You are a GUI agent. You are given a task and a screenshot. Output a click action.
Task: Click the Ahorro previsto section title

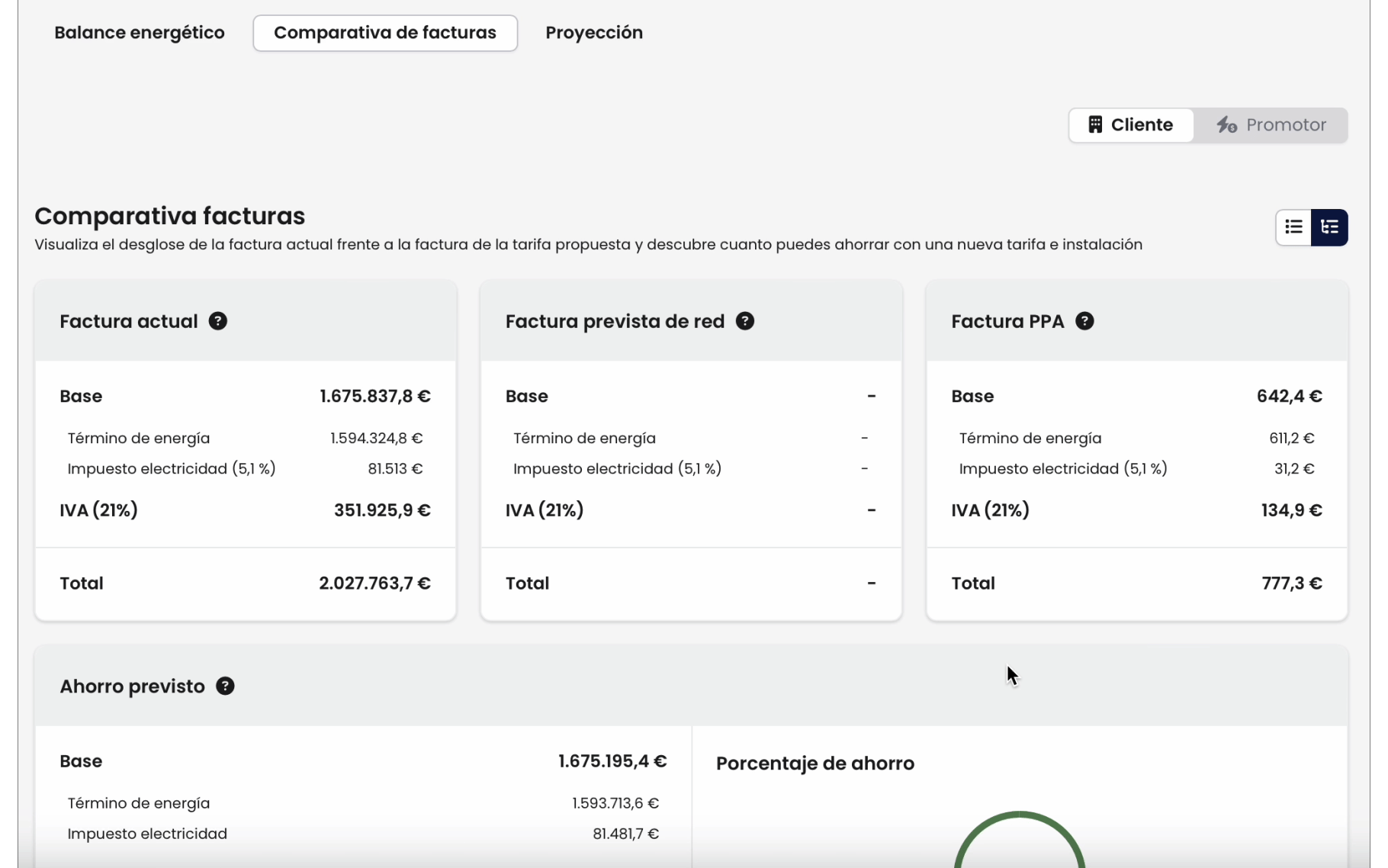pos(133,686)
